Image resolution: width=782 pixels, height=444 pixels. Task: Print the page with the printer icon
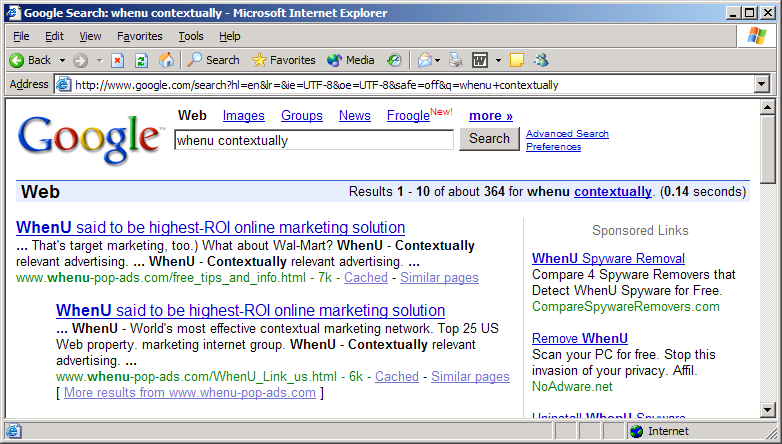455,60
